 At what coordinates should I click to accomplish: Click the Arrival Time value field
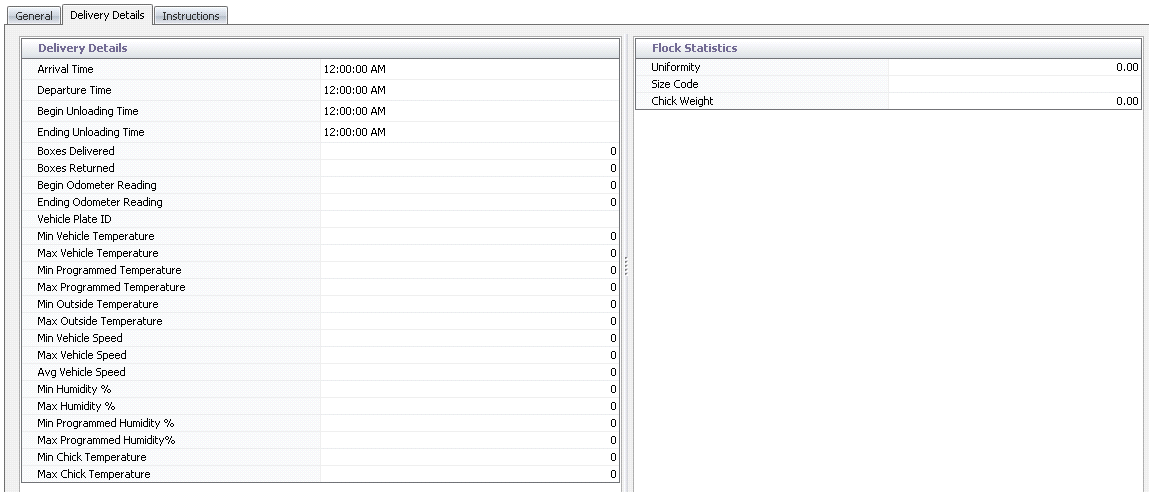coord(469,70)
